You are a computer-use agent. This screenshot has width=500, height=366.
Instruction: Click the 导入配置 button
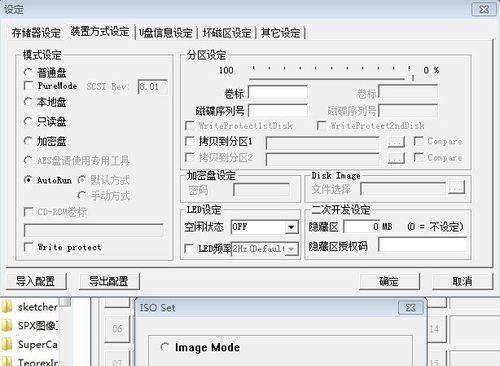coord(36,281)
